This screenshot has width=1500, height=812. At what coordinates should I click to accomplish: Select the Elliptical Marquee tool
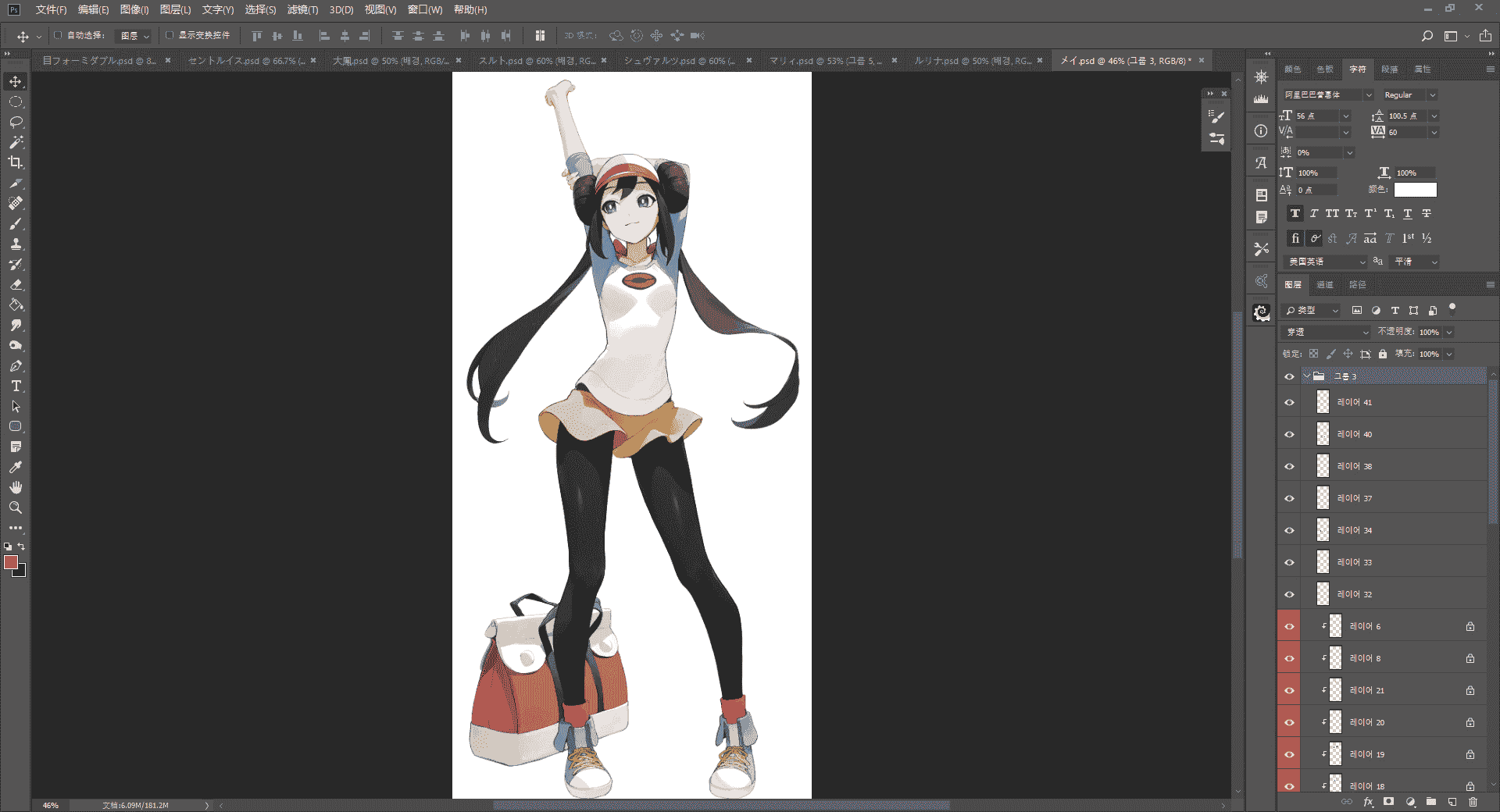16,101
